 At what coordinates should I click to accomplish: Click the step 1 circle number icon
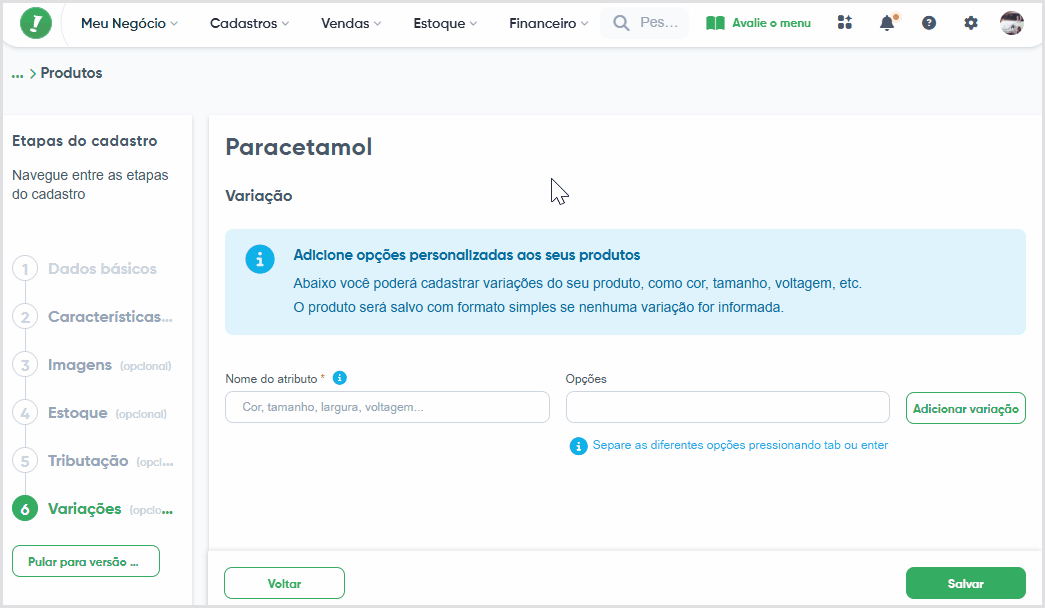click(25, 269)
